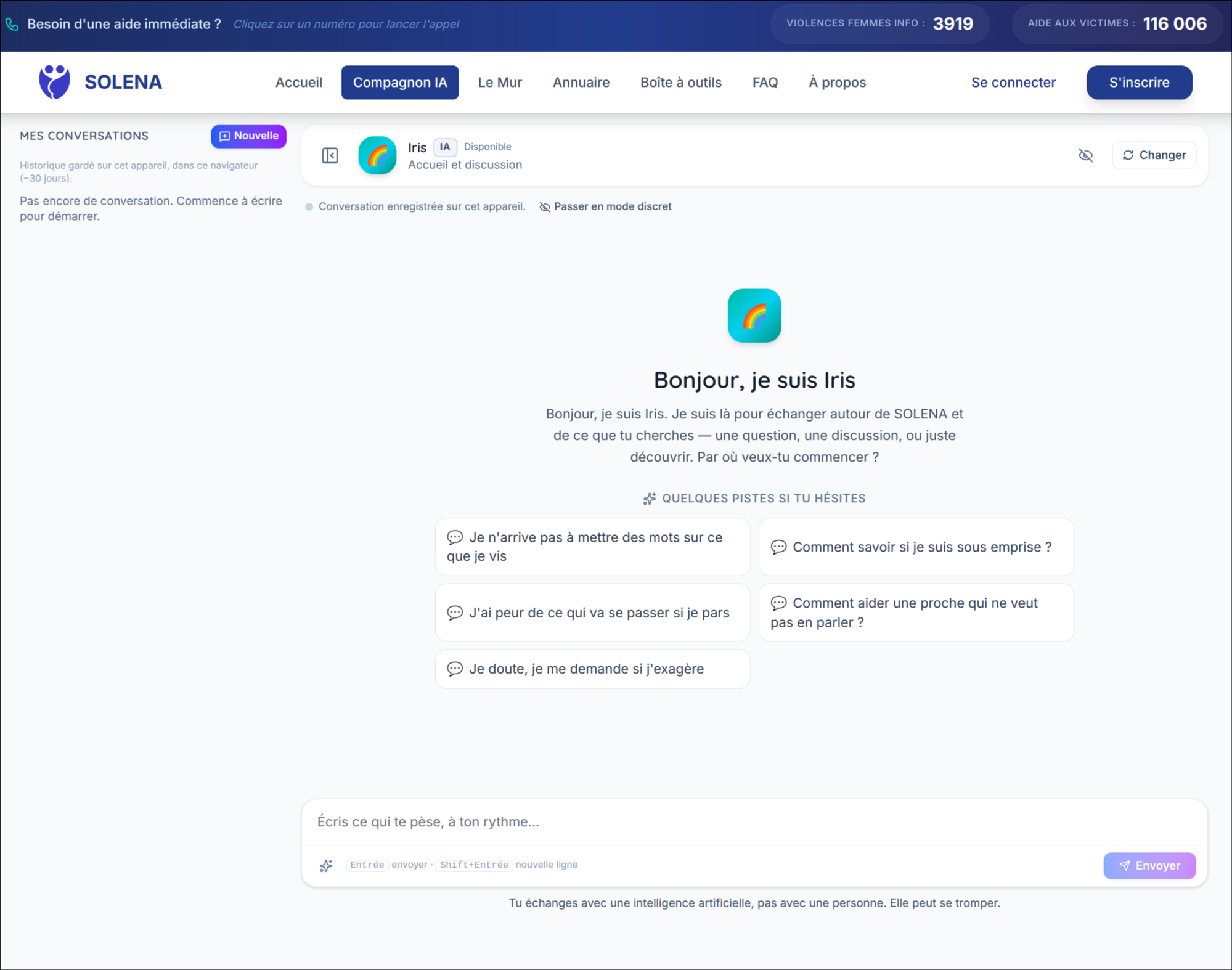Click the S'inscrire button
The width and height of the screenshot is (1232, 970).
pyautogui.click(x=1139, y=82)
